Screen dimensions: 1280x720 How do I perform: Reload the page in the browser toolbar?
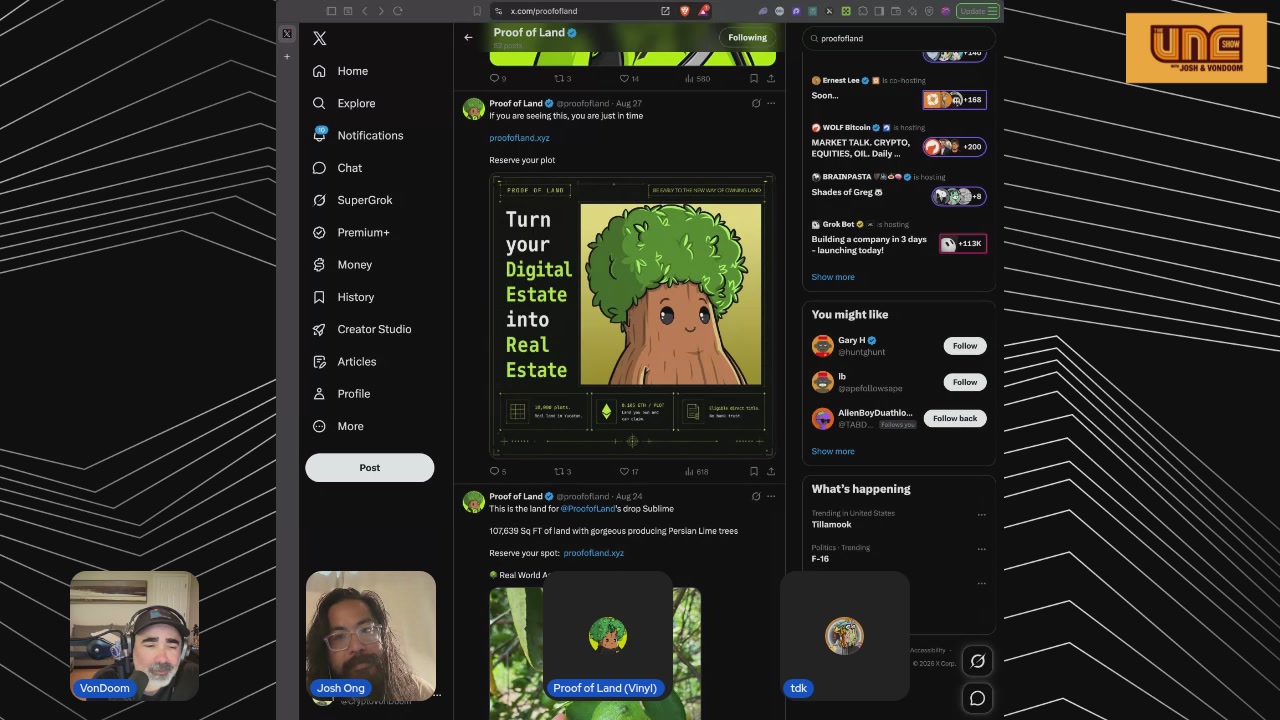[398, 11]
